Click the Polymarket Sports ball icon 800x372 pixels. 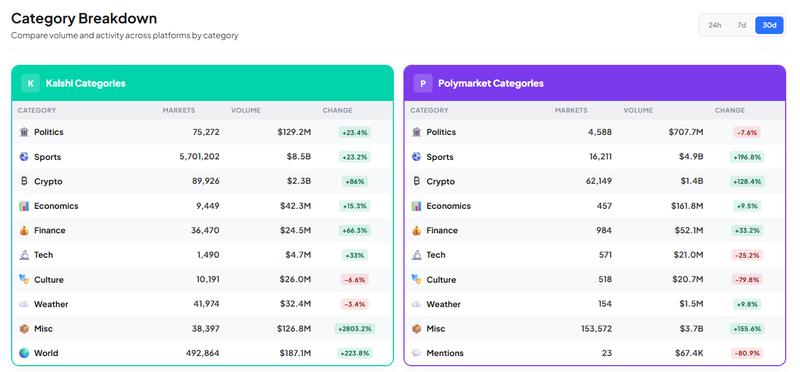[x=416, y=157]
